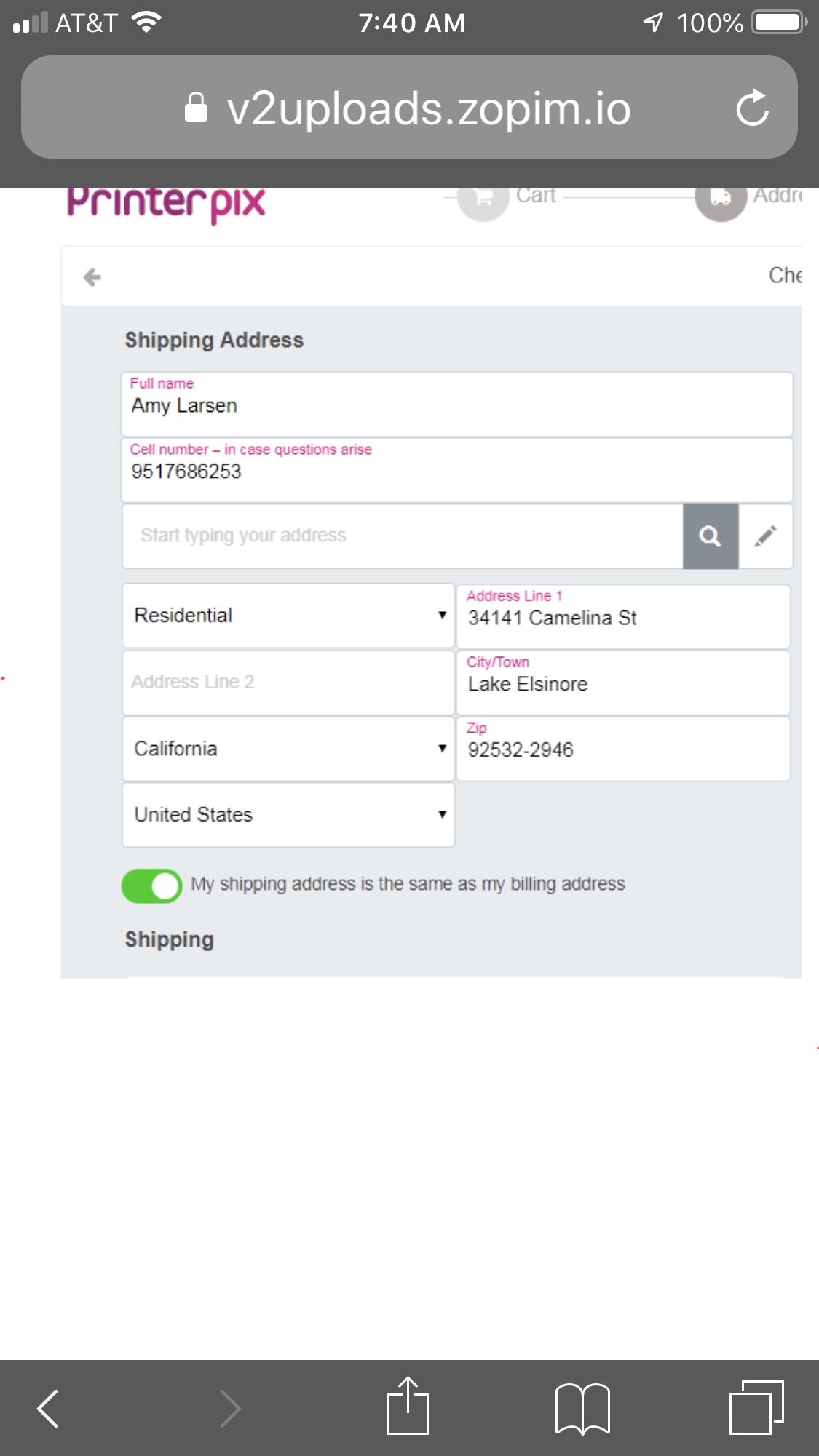Click the back arrow above Shipping Address
This screenshot has height=1456, width=819.
[93, 277]
